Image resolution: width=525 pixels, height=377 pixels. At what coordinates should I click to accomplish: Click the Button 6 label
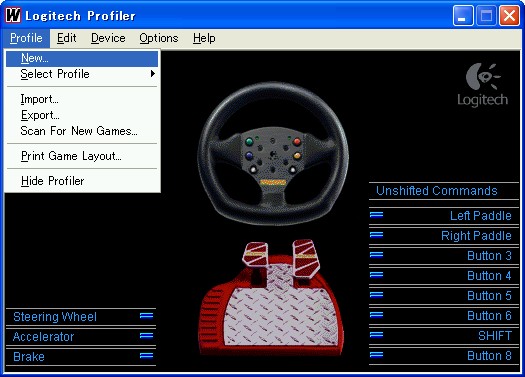coord(489,316)
